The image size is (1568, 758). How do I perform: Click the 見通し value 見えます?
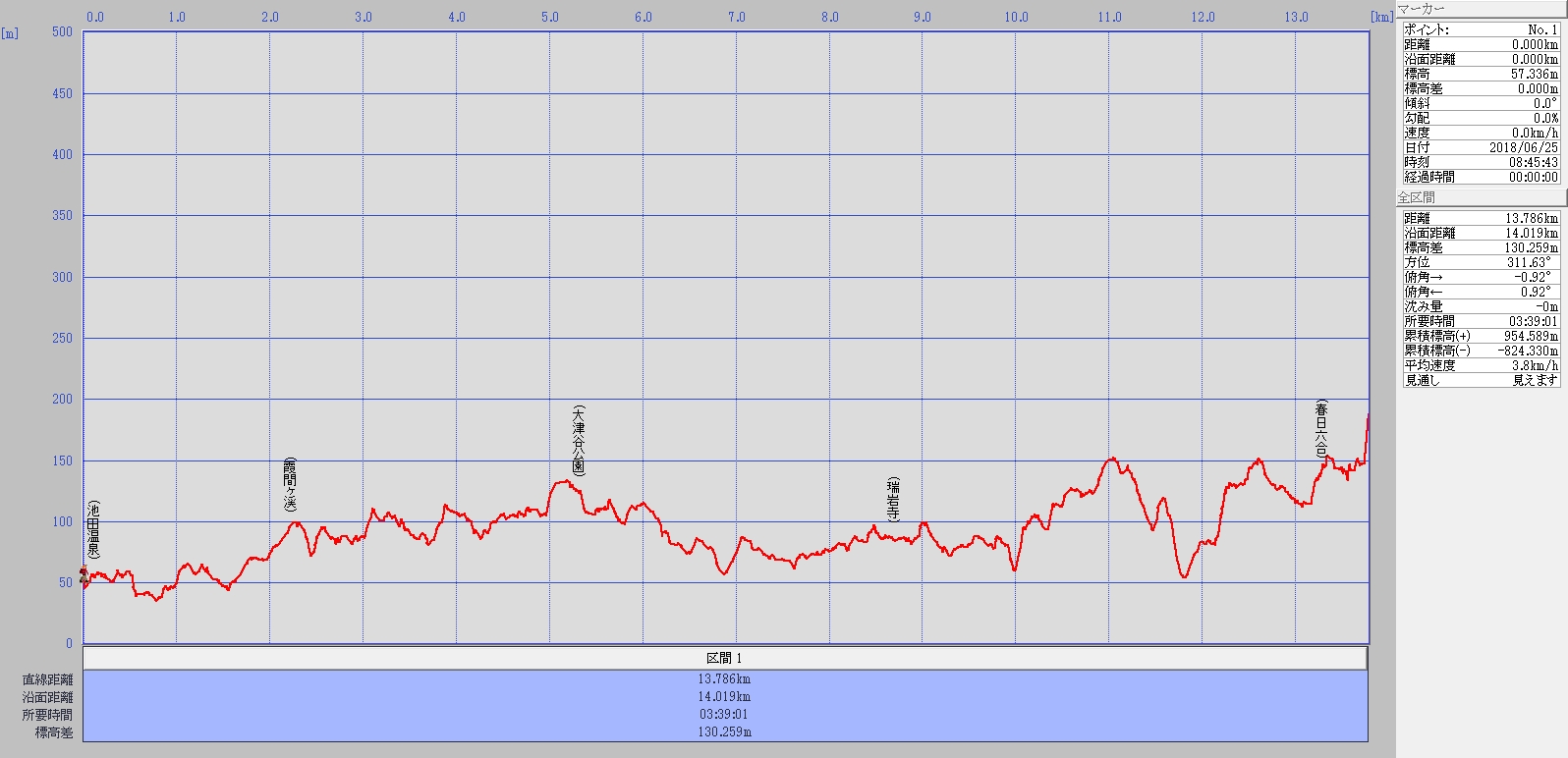[x=1536, y=380]
